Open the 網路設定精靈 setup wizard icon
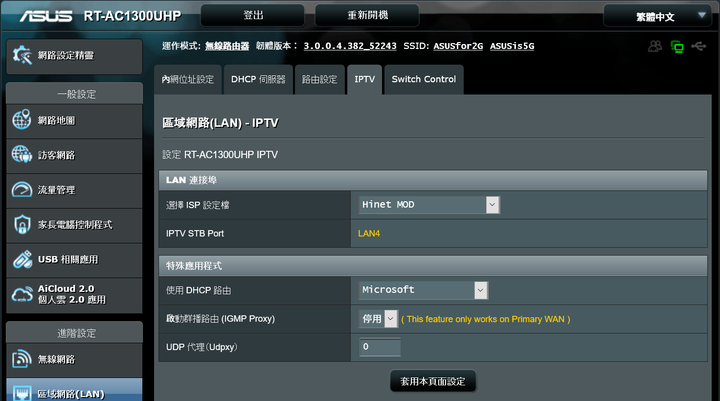This screenshot has height=401, width=720. (x=22, y=55)
